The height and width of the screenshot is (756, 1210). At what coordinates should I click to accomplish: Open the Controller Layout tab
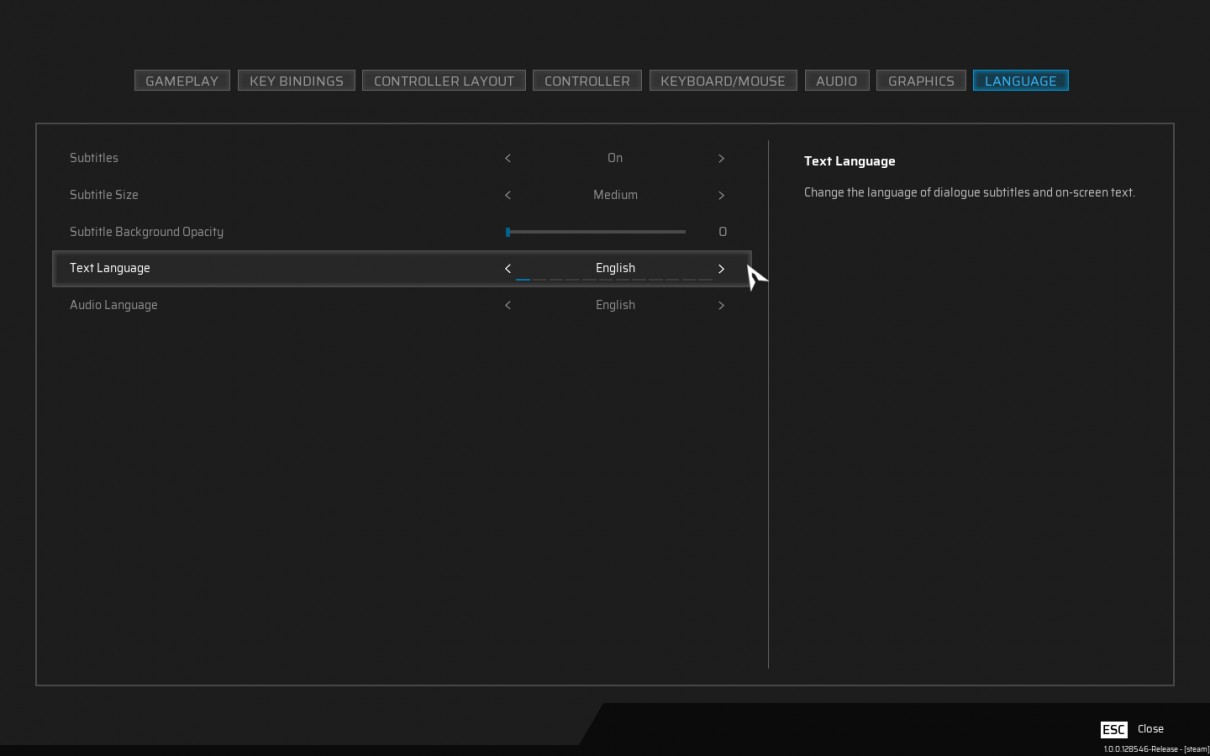444,81
